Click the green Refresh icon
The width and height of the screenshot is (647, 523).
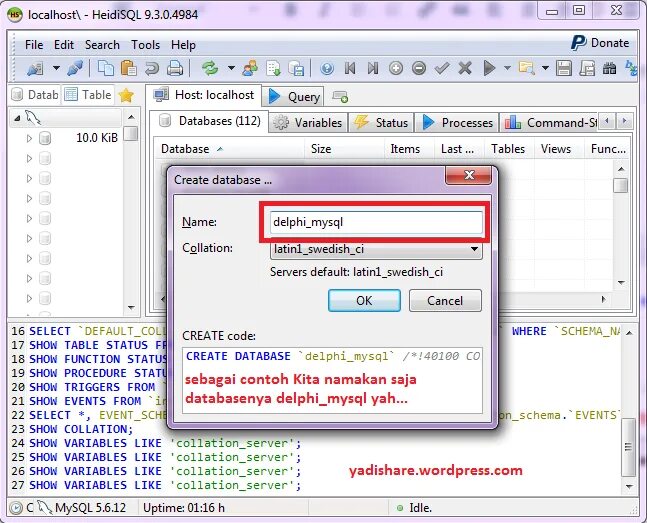pyautogui.click(x=210, y=68)
